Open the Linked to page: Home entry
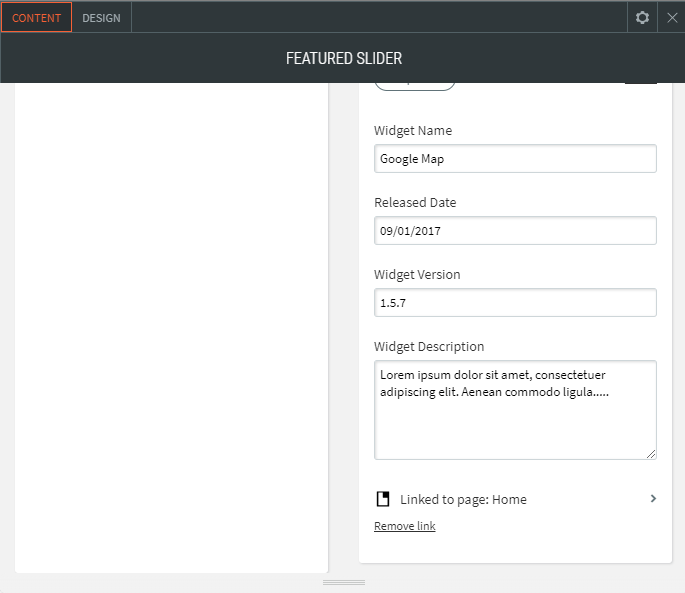Screen dimensions: 685x593 point(463,499)
